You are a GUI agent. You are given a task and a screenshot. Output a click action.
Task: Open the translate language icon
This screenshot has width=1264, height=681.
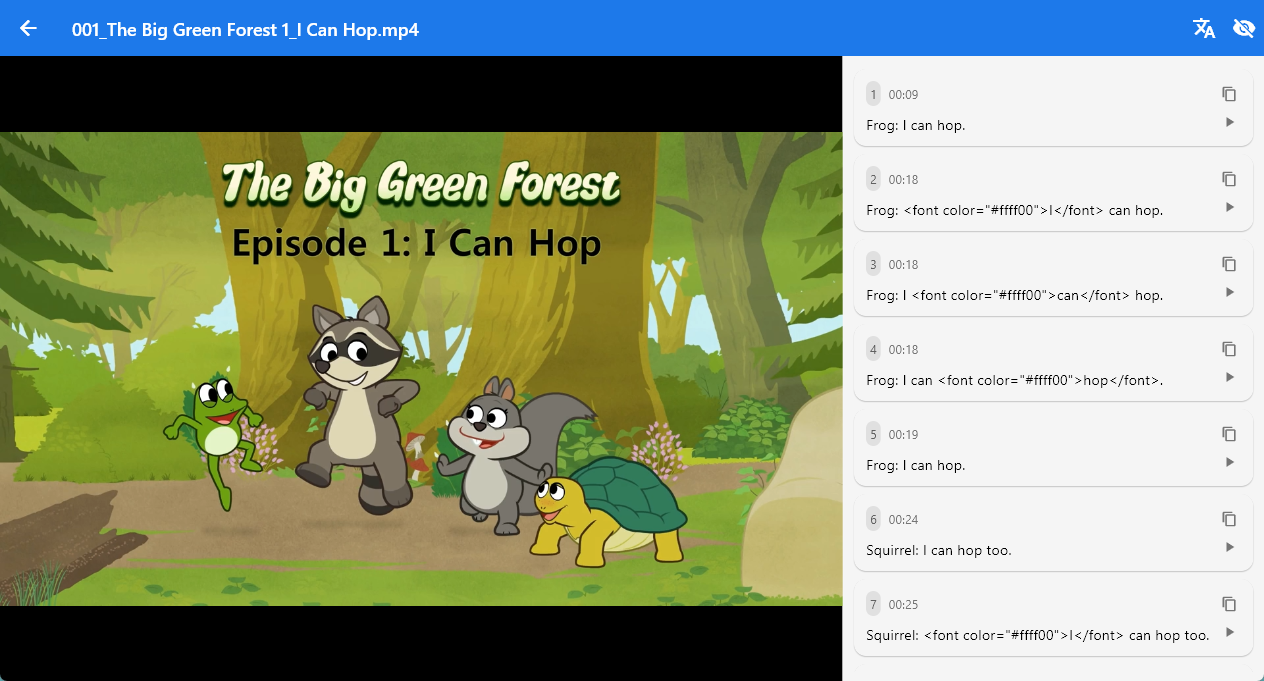coord(1204,28)
